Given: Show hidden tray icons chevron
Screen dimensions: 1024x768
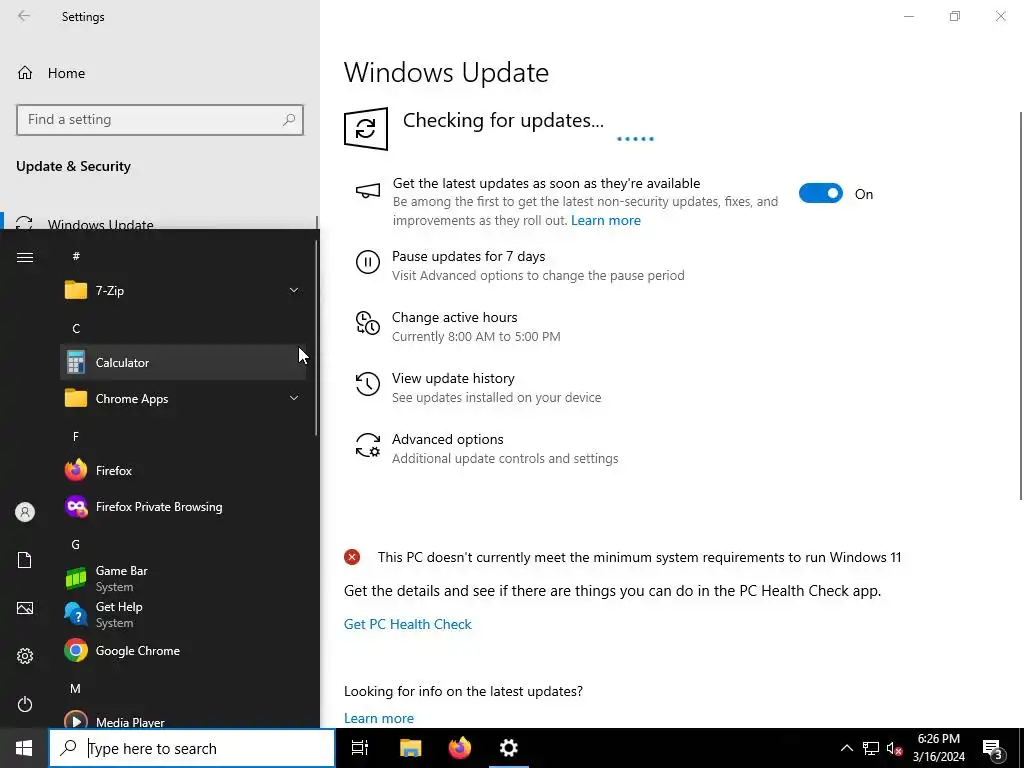Looking at the screenshot, I should click(x=846, y=748).
